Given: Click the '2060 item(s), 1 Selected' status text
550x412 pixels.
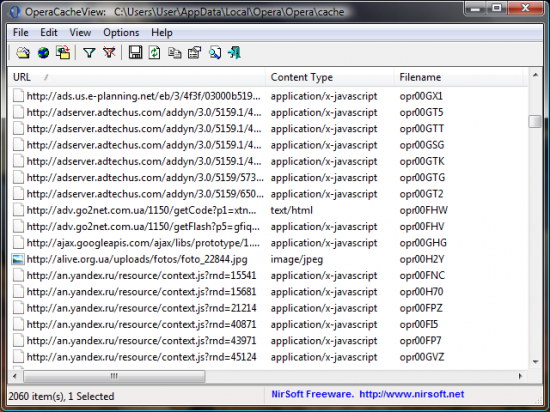Looking at the screenshot, I should tap(61, 397).
